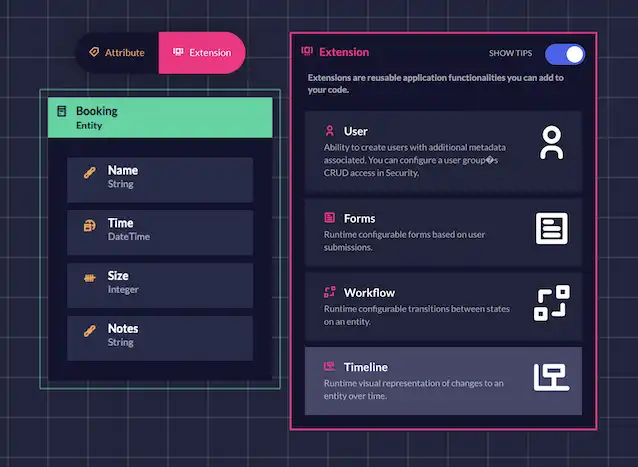
Task: Switch to the Attribute tab
Action: pos(117,53)
